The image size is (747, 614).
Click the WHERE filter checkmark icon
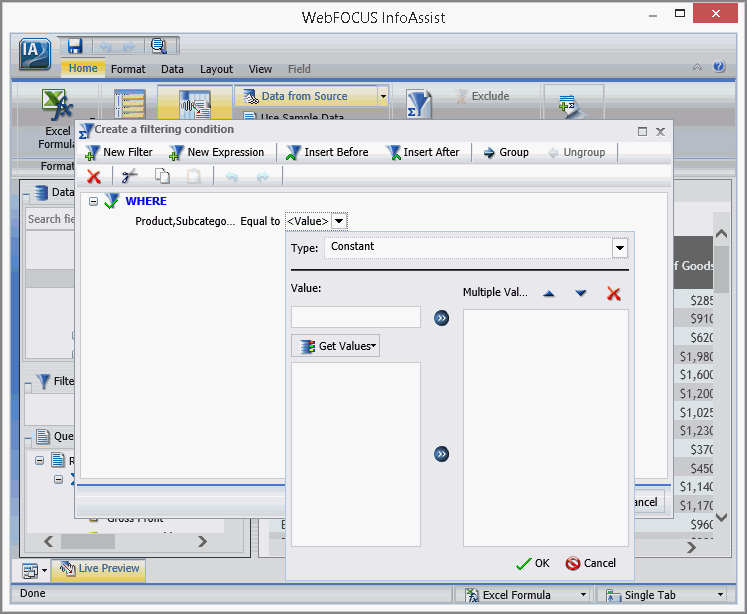111,201
